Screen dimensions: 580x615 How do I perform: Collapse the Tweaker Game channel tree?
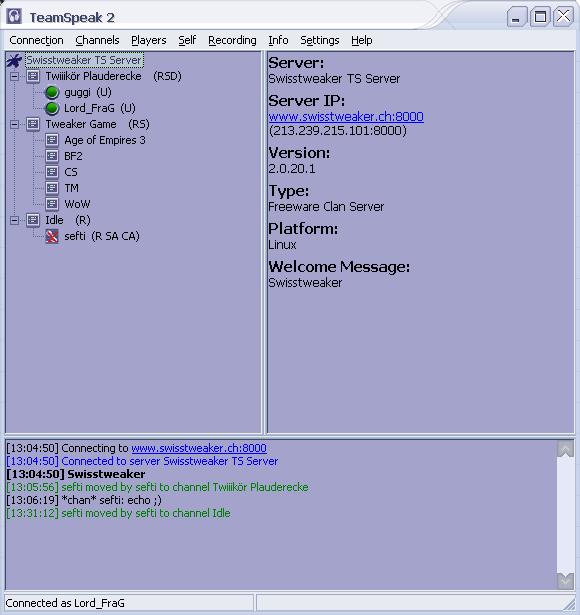(x=15, y=125)
